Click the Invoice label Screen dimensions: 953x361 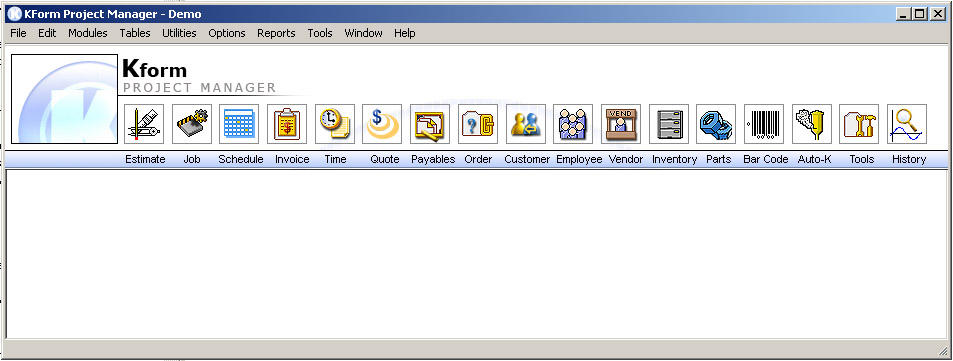(292, 159)
